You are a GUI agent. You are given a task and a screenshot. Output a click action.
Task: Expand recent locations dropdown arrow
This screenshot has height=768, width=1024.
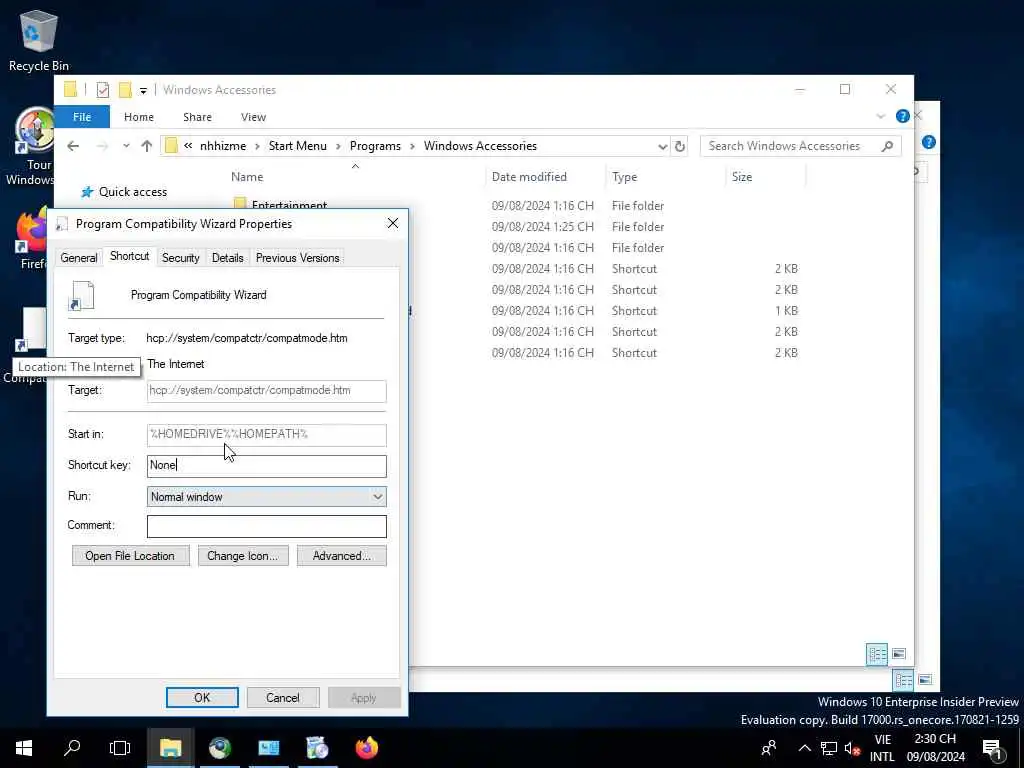coord(126,146)
